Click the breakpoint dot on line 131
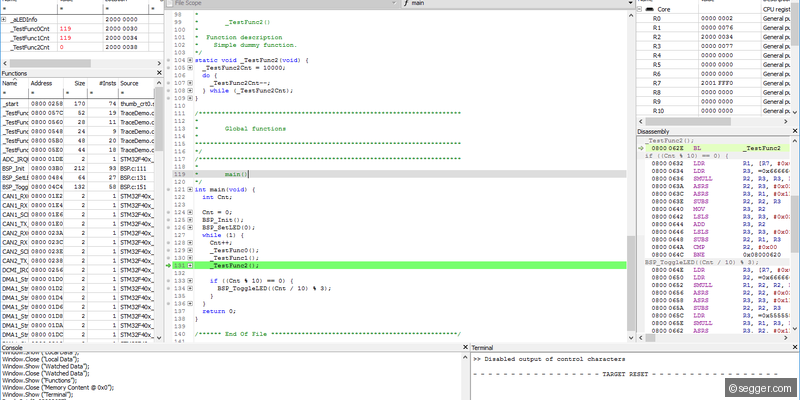This screenshot has height=400, width=800. [168, 265]
